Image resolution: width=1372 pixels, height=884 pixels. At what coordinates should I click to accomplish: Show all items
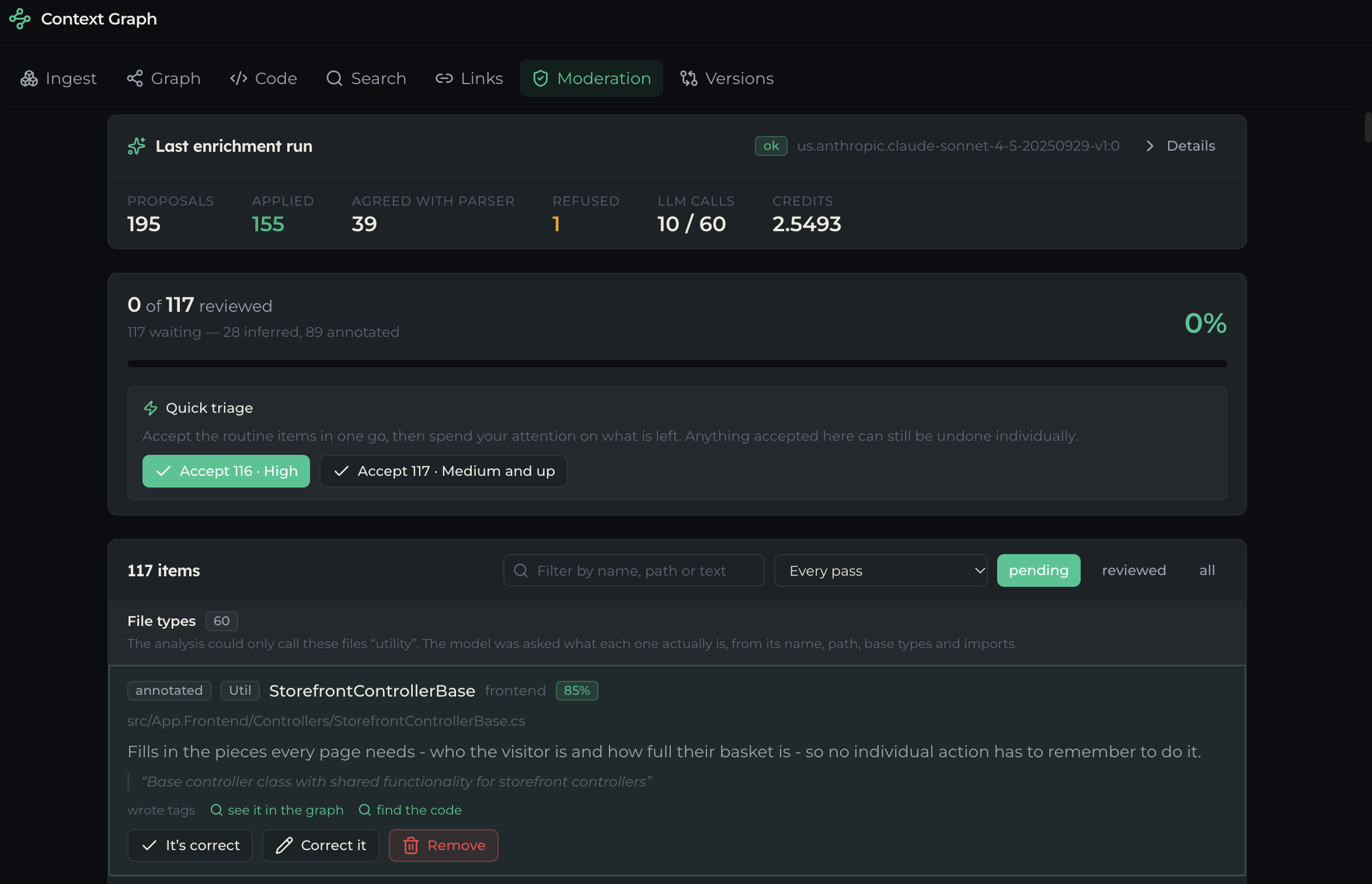click(x=1207, y=570)
